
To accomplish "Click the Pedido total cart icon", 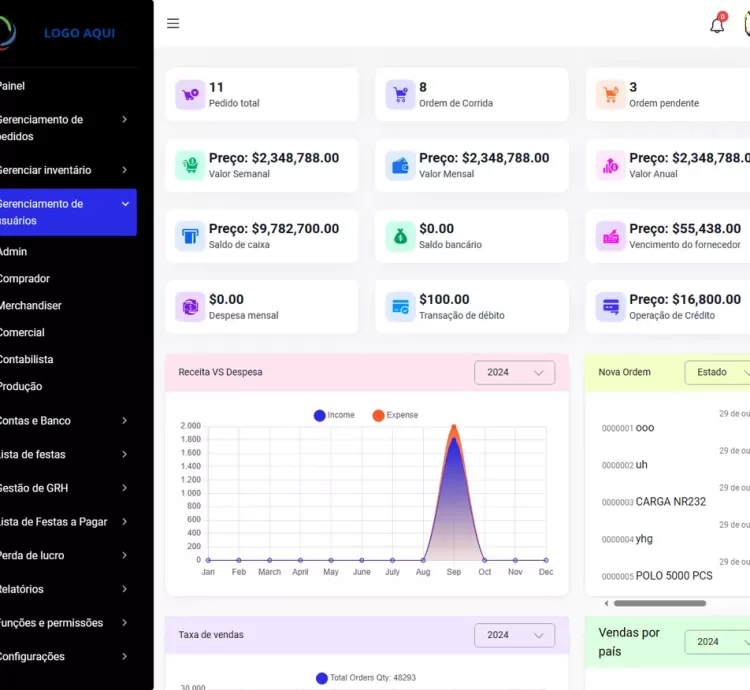I will click(x=190, y=95).
